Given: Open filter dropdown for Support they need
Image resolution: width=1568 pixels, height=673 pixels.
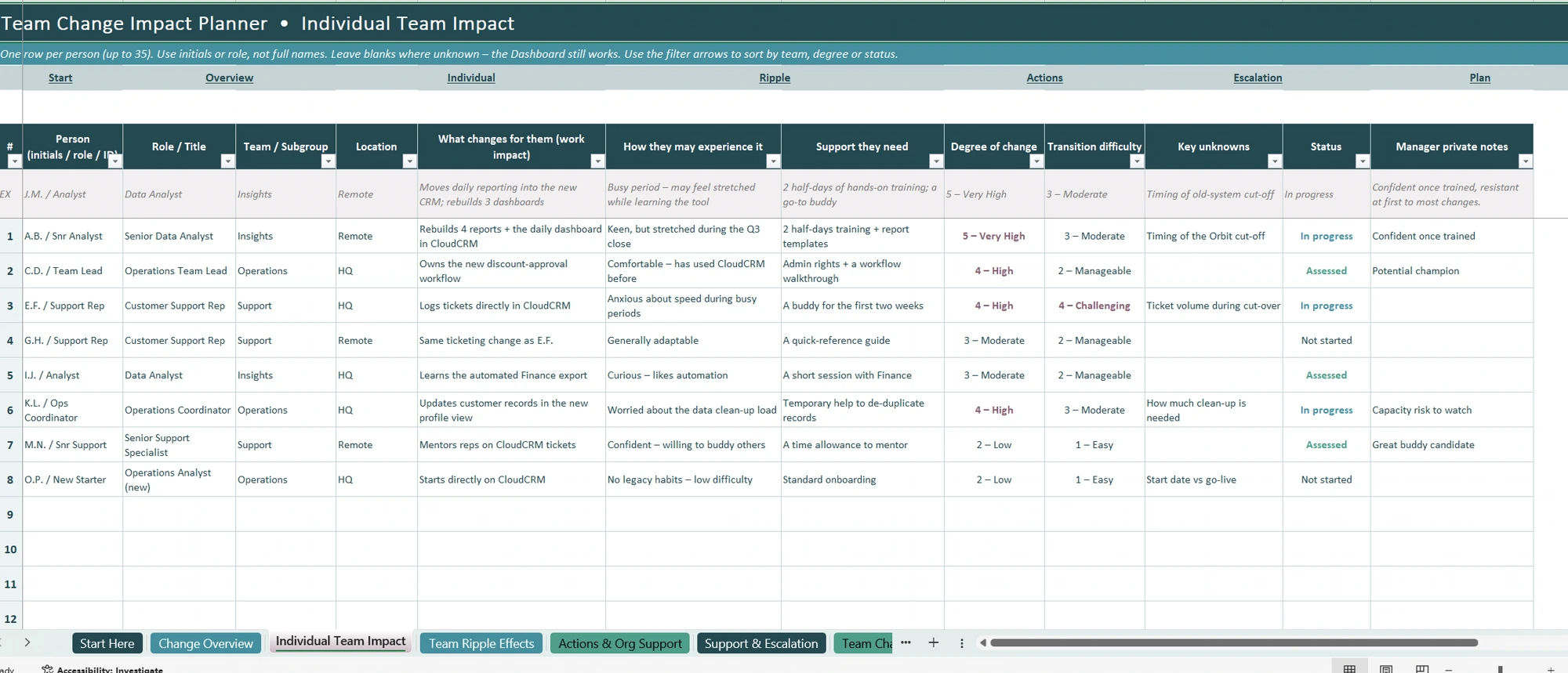Looking at the screenshot, I should [x=935, y=161].
